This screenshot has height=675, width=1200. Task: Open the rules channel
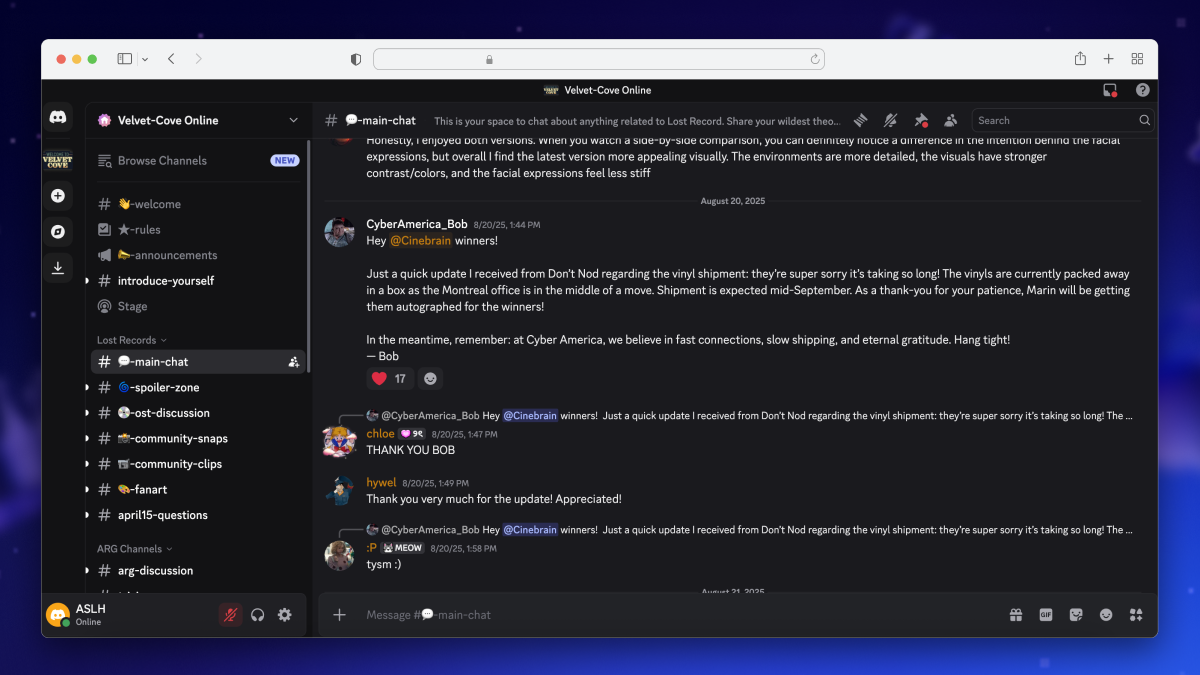click(x=198, y=230)
